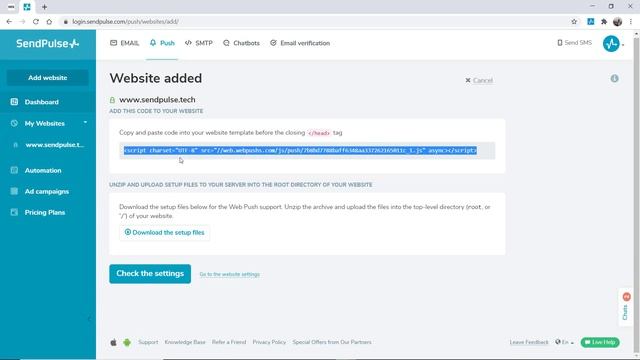
Task: Open the browser profile avatar
Action: click(x=618, y=22)
